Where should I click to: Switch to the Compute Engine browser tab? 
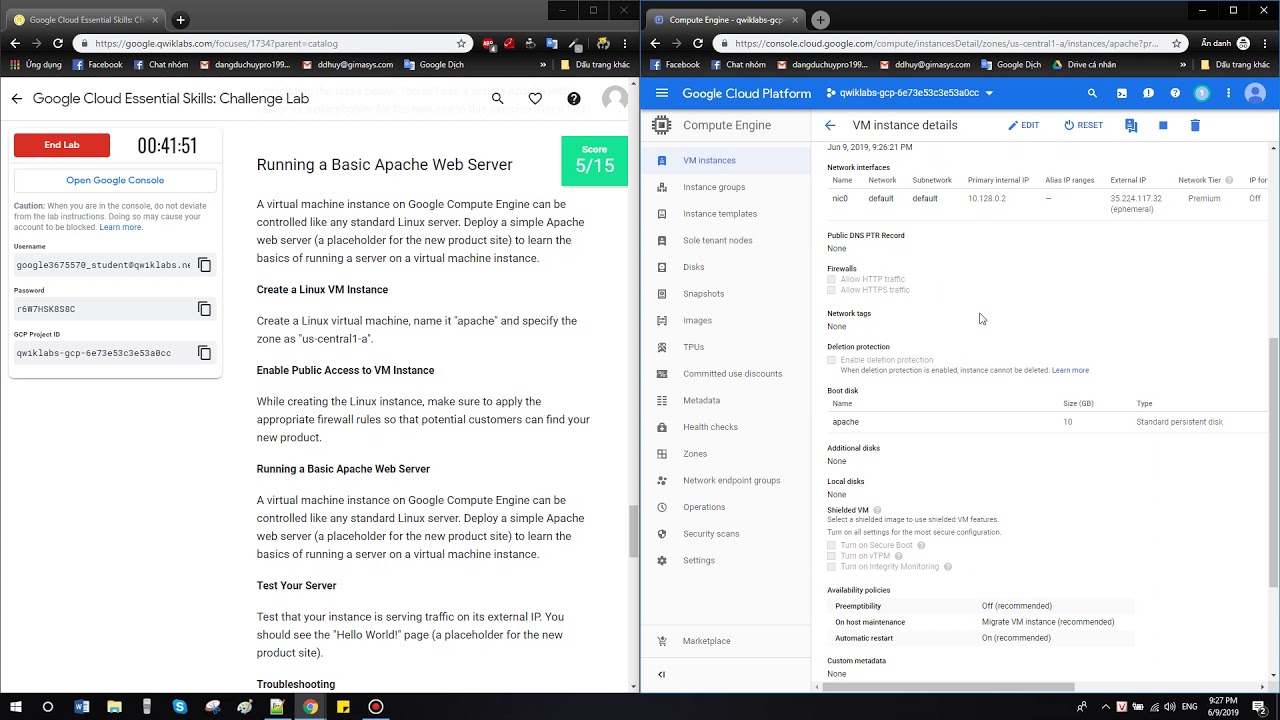click(x=725, y=20)
